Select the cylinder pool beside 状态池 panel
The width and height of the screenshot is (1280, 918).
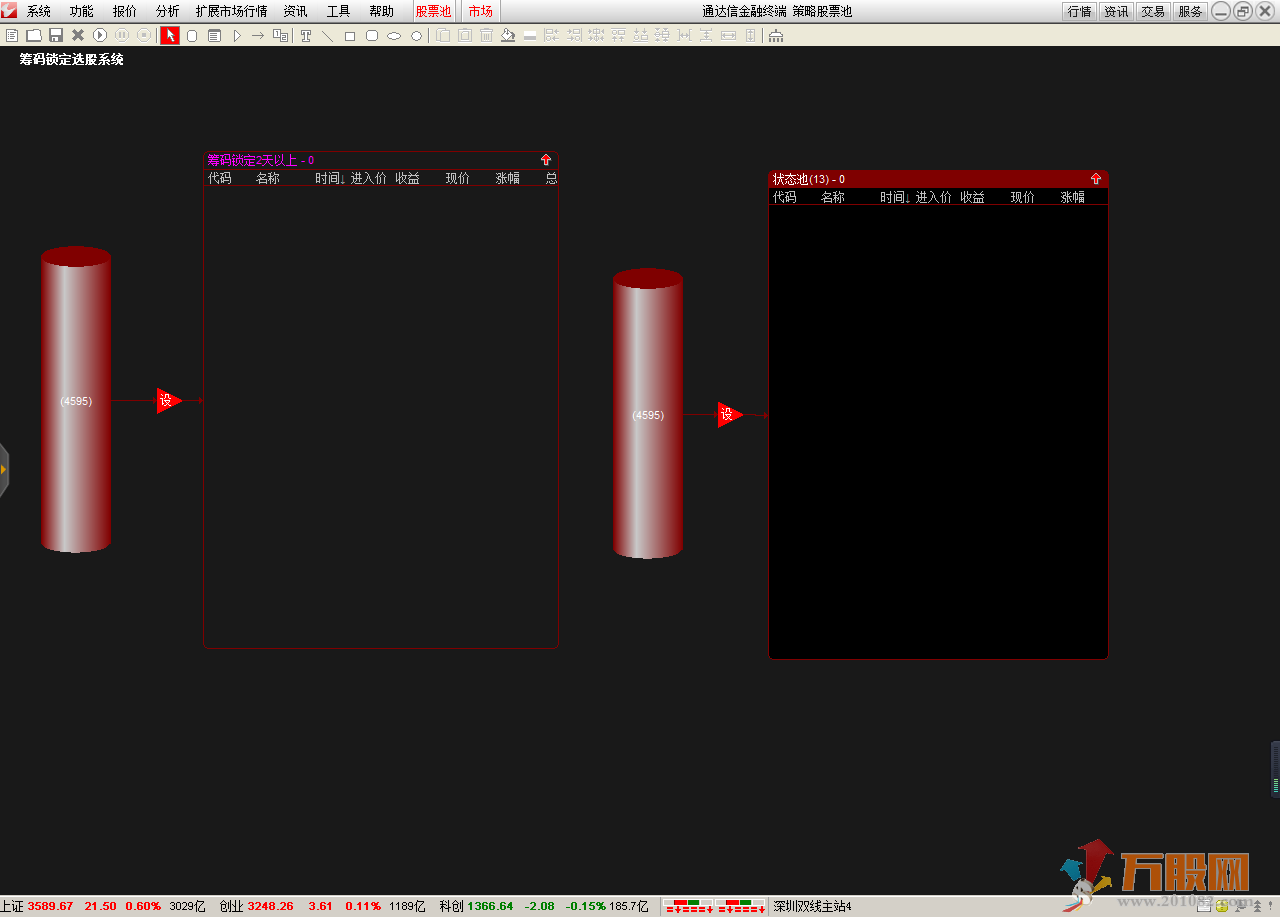click(x=648, y=413)
